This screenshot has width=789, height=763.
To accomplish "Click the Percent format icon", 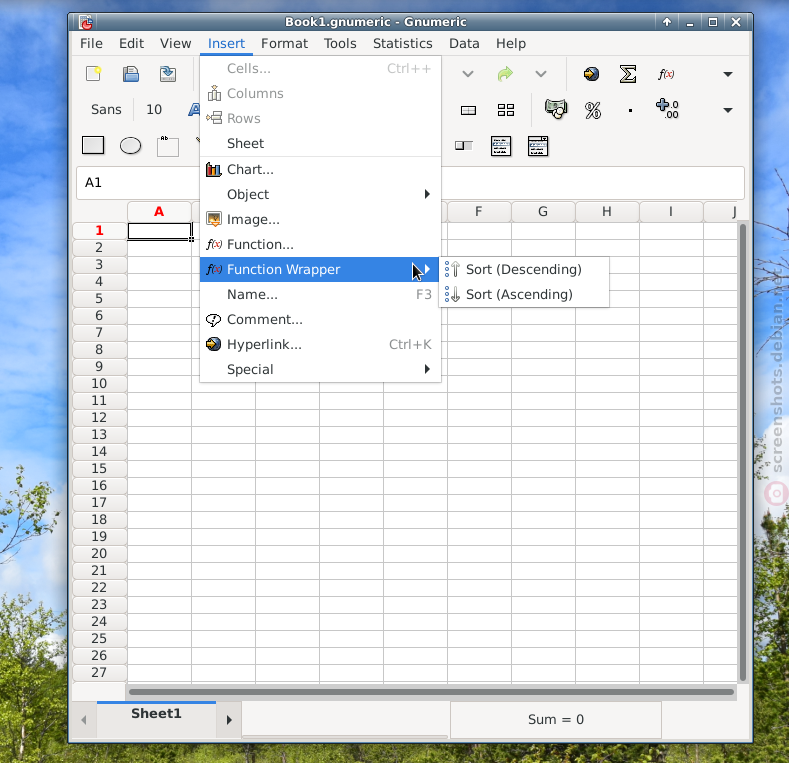I will [x=593, y=110].
